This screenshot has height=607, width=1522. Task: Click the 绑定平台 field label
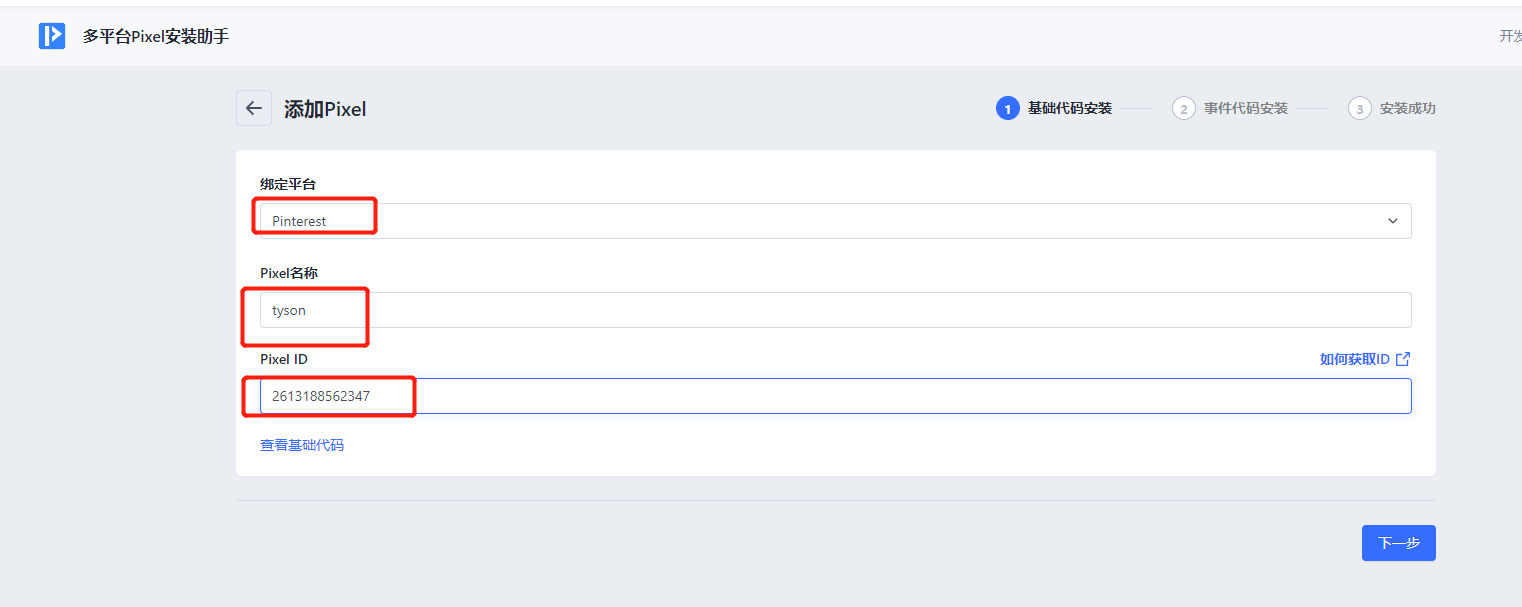point(288,184)
